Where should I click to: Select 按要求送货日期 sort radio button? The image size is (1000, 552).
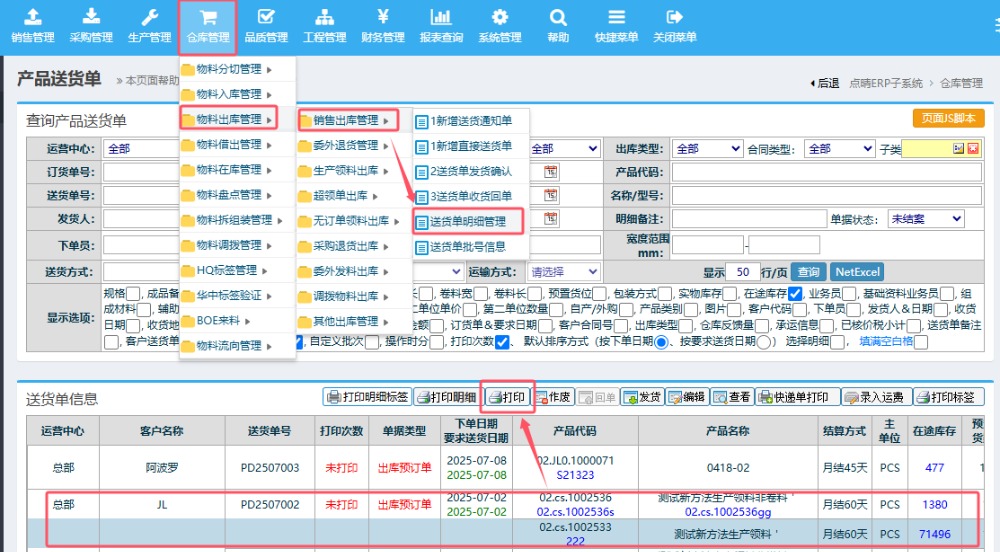pyautogui.click(x=764, y=342)
